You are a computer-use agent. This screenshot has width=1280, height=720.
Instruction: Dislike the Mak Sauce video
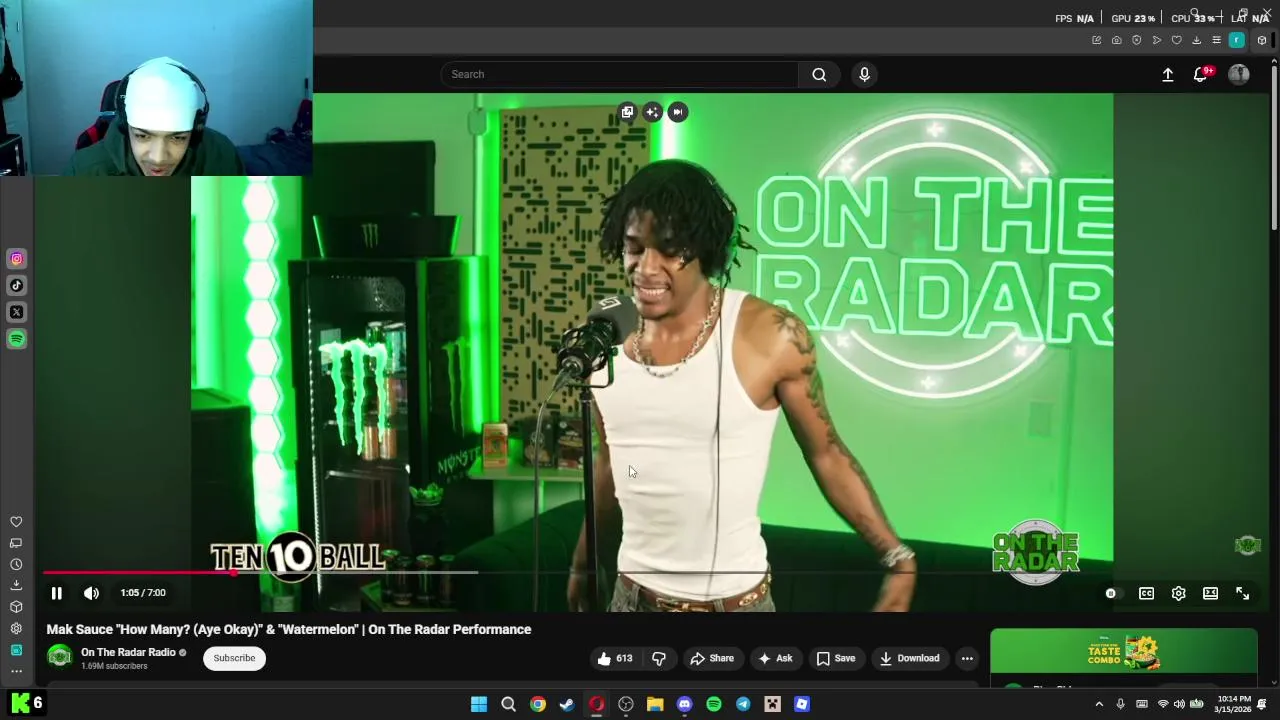pyautogui.click(x=658, y=658)
